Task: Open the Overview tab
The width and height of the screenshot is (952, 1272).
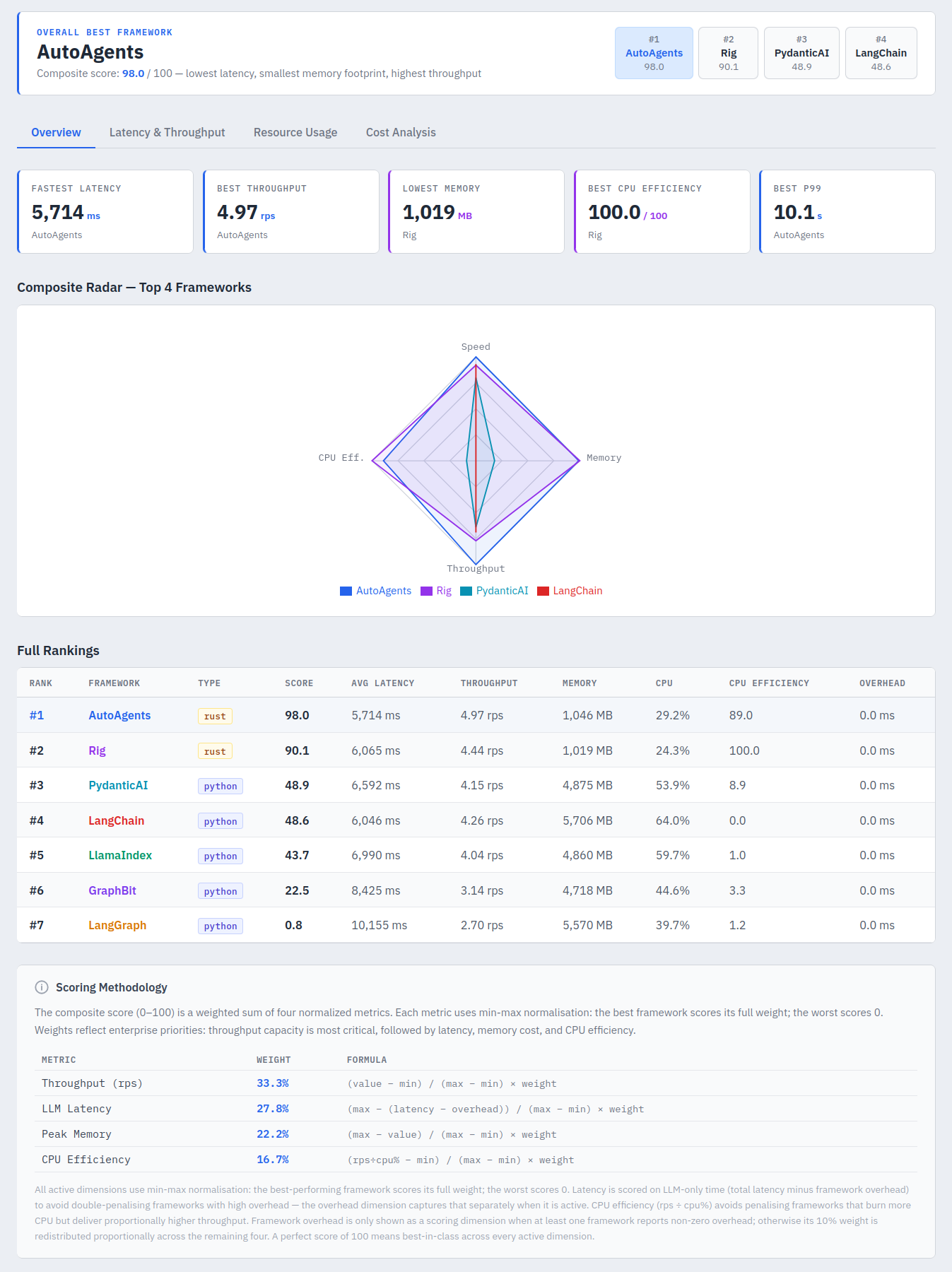Action: [x=56, y=132]
